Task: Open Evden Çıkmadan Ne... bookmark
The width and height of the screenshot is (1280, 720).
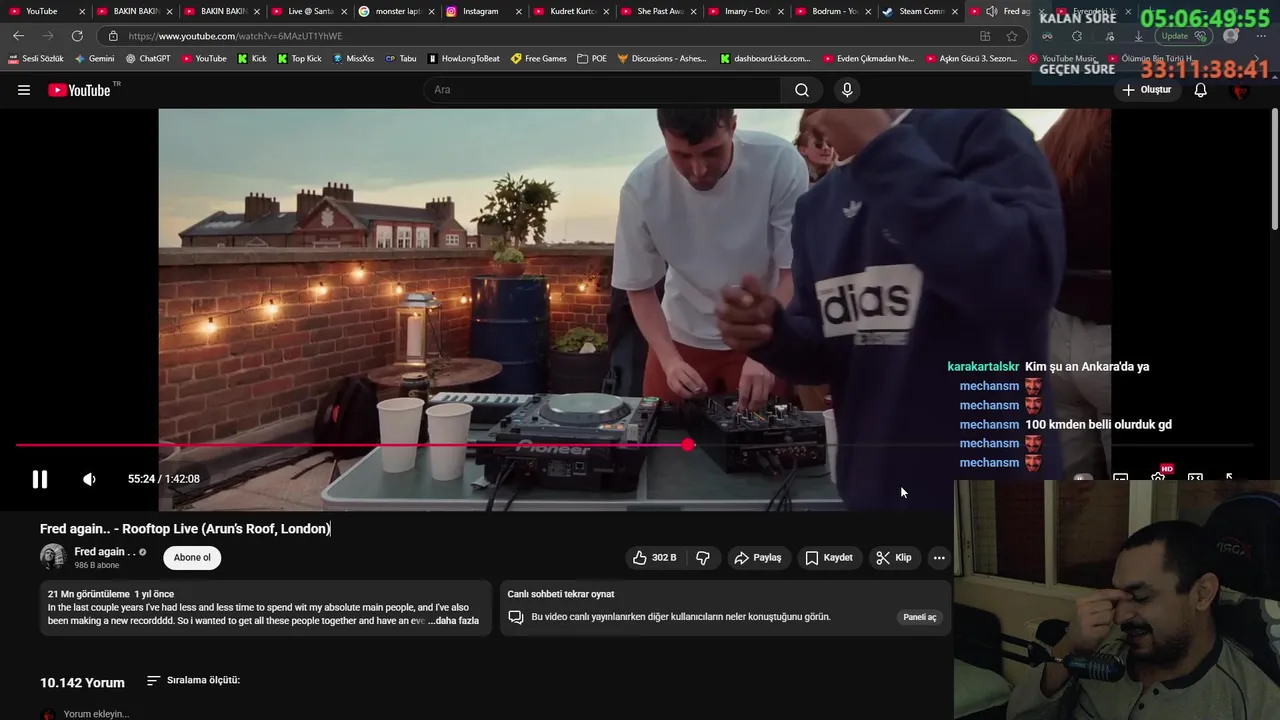Action: coord(868,59)
